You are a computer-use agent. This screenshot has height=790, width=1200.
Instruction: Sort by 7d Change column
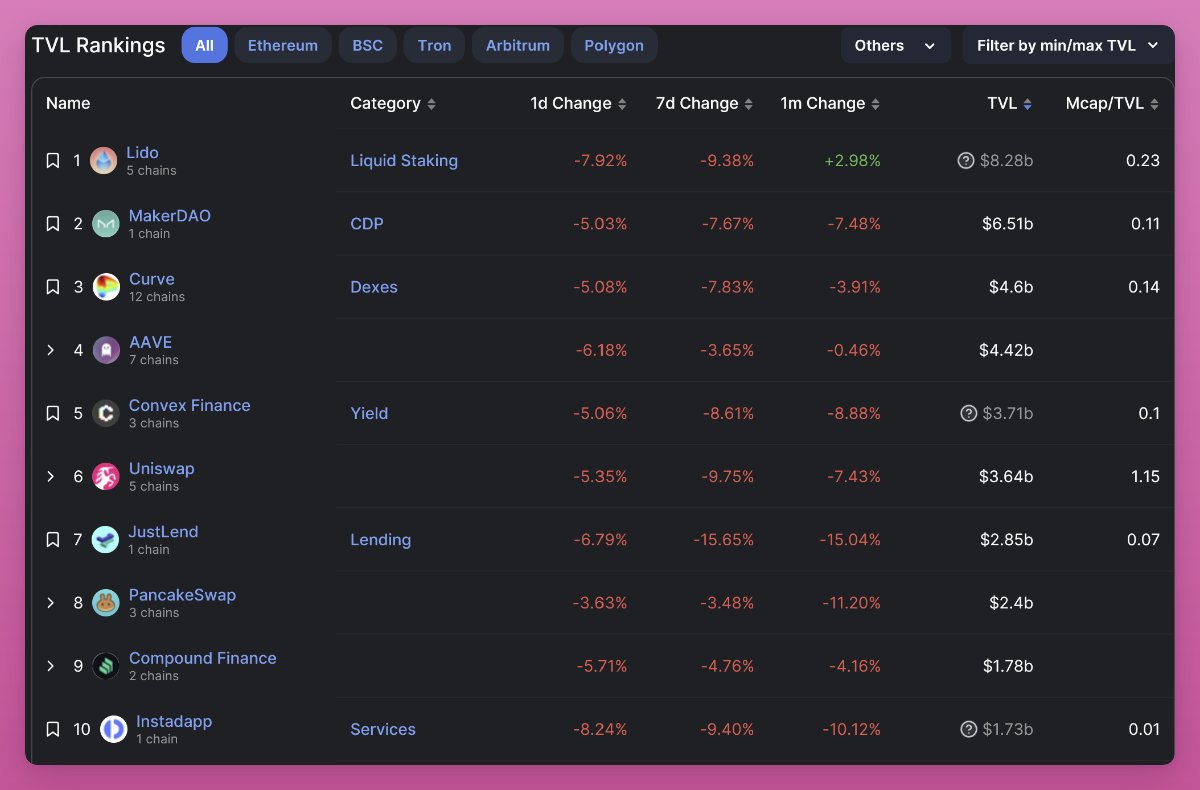(x=704, y=103)
